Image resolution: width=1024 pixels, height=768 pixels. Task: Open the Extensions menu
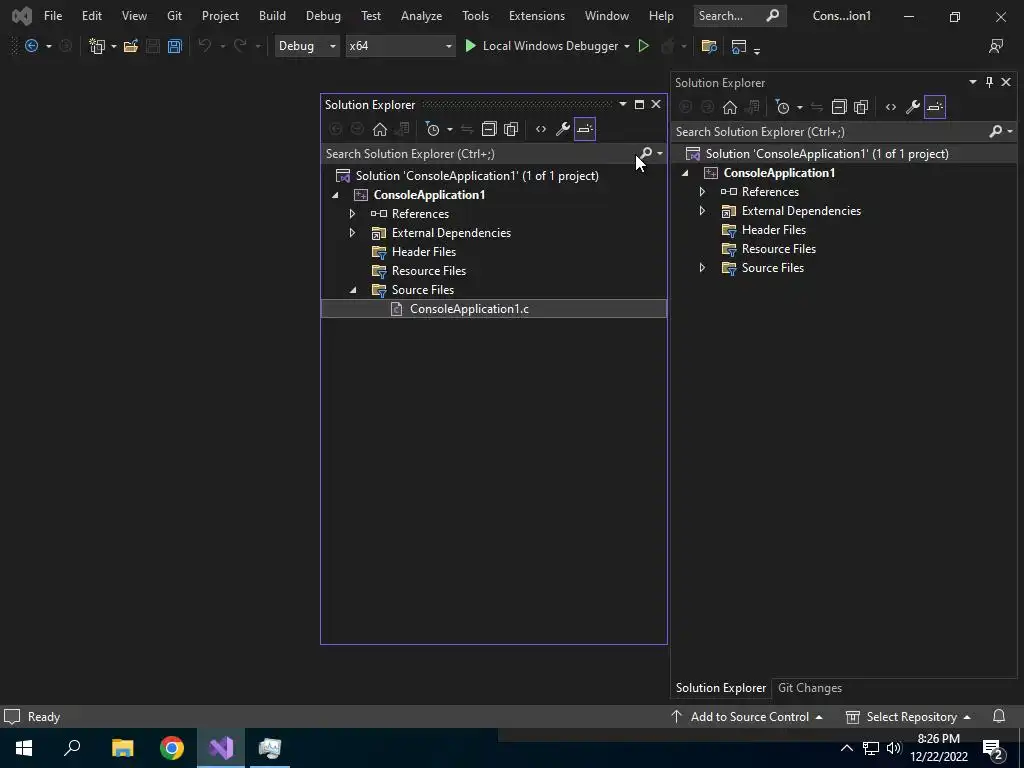pyautogui.click(x=537, y=16)
